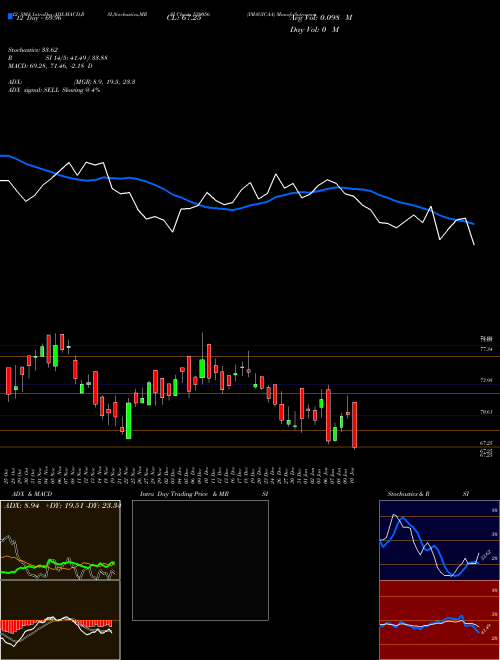Click the rotated 33.62 label in Stochastics panel
Screen dimensions: 500x660
pyautogui.click(x=485, y=555)
